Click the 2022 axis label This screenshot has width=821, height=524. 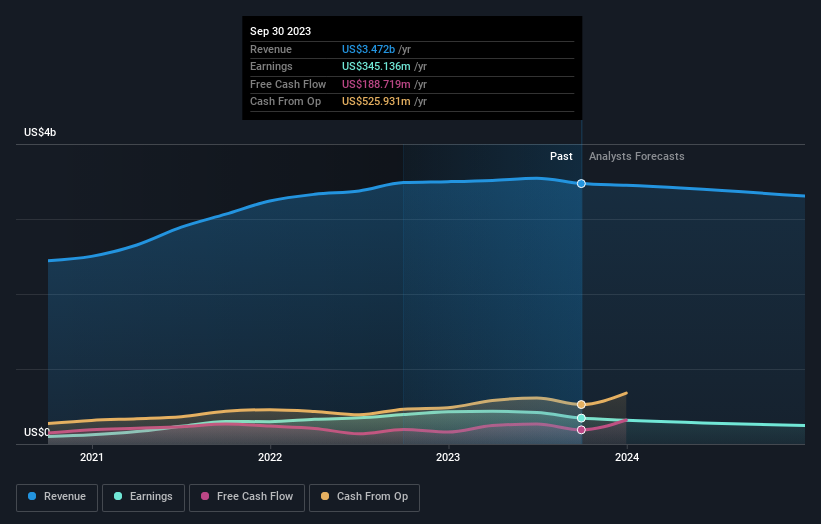click(x=270, y=458)
